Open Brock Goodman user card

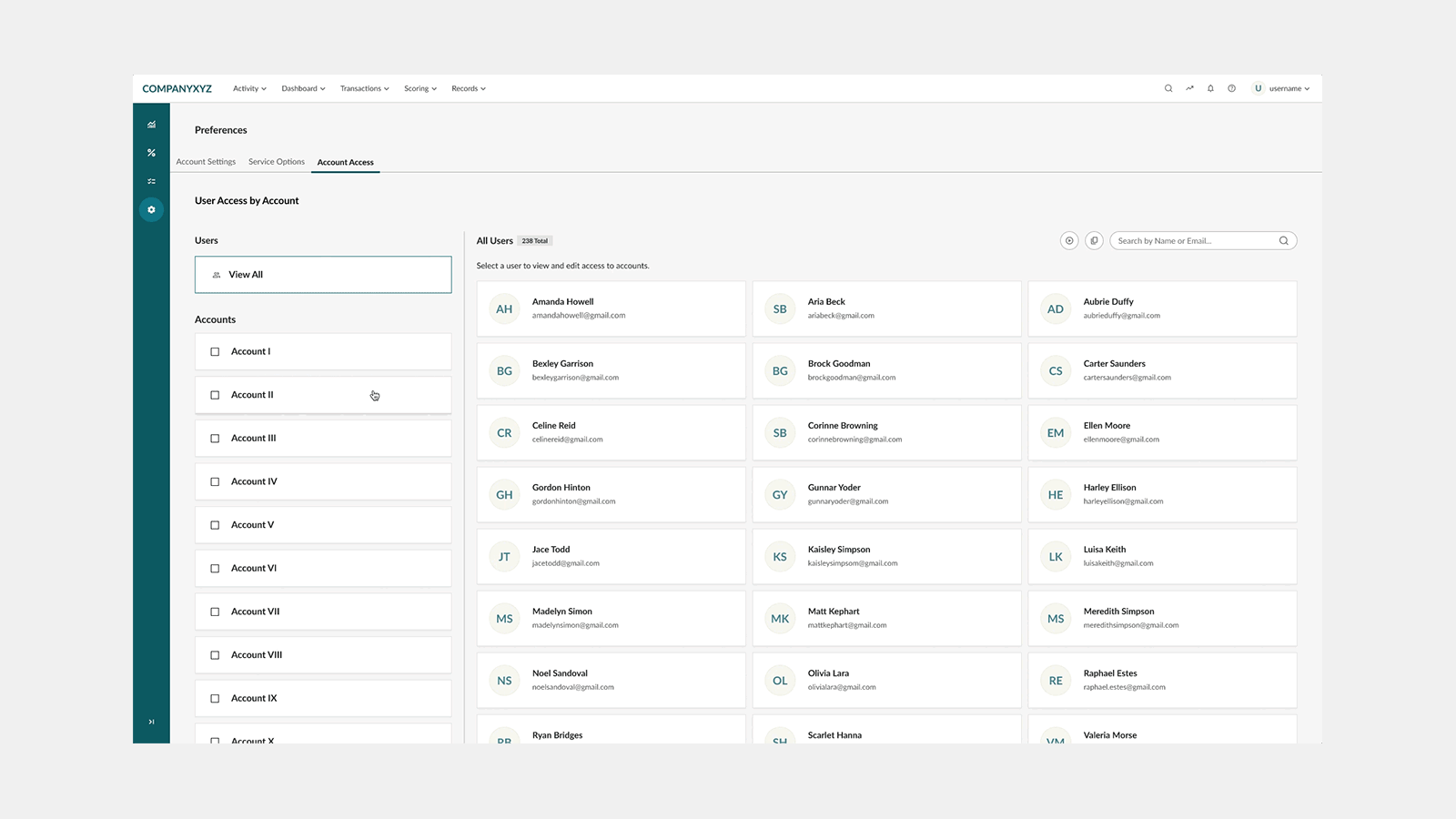886,370
